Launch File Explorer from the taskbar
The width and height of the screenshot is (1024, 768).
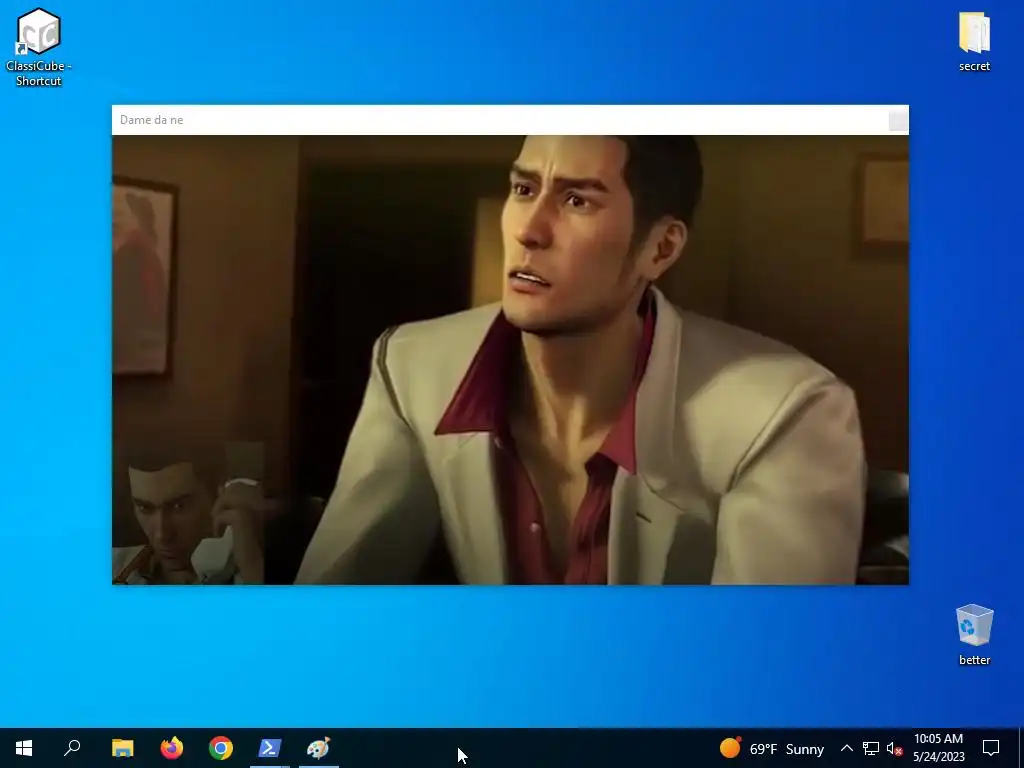click(x=123, y=748)
